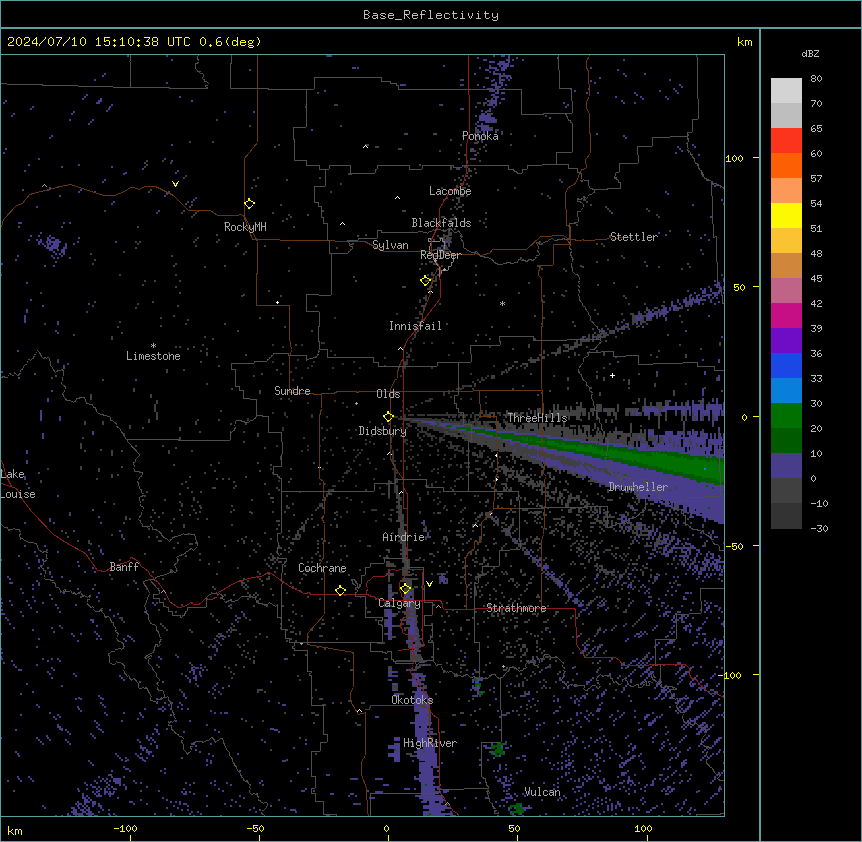
Task: Select the HighRiver label
Action: point(430,743)
